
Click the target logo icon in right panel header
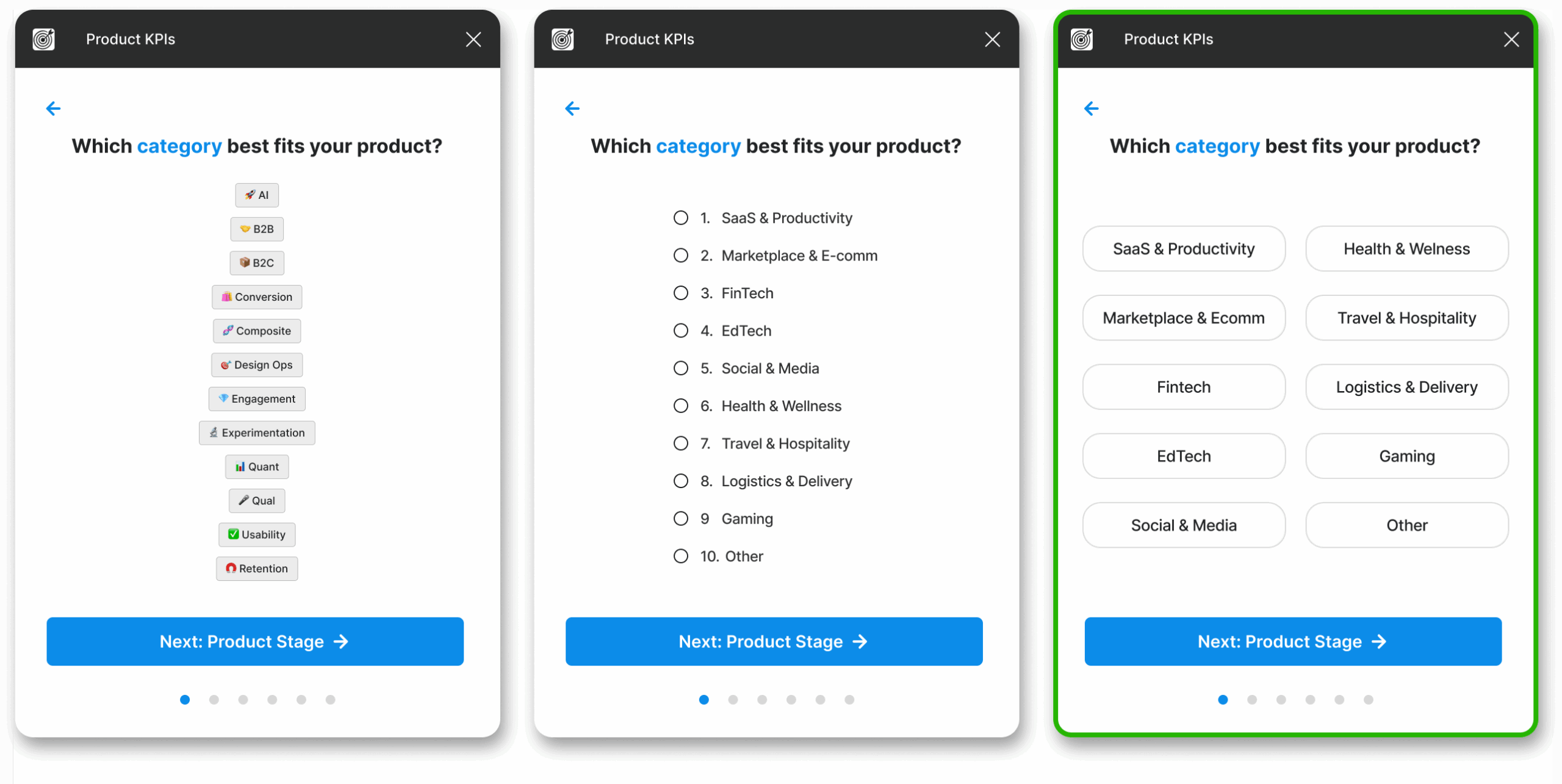[x=1082, y=40]
